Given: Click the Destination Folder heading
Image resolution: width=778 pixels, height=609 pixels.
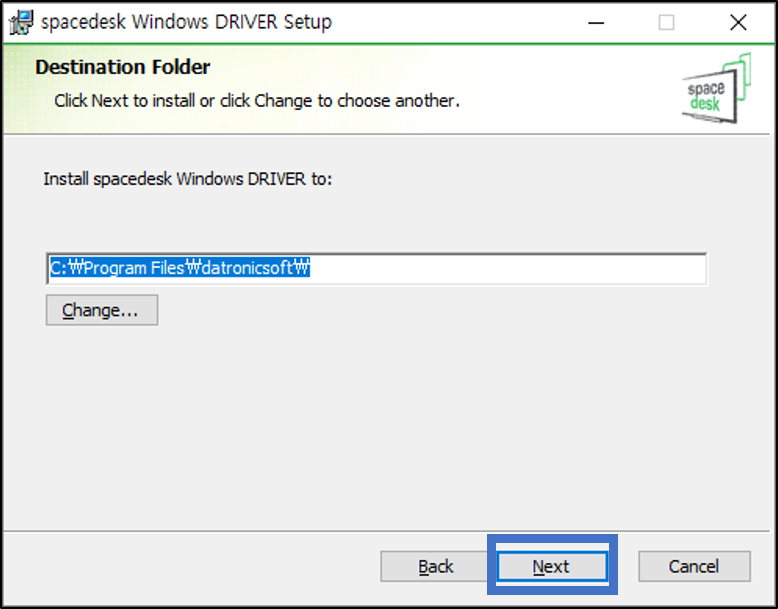Looking at the screenshot, I should [123, 67].
